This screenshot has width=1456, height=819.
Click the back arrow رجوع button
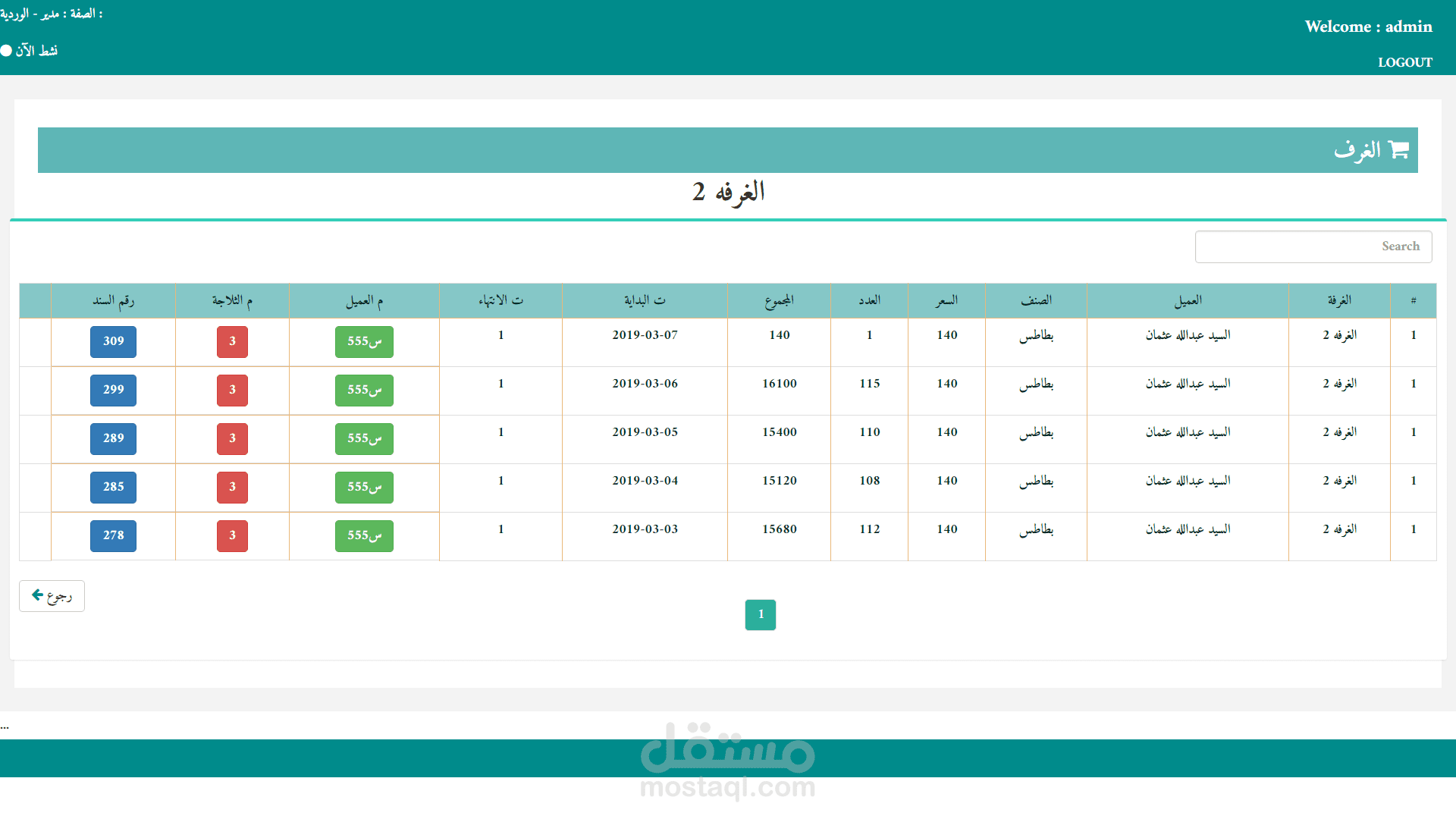(52, 596)
